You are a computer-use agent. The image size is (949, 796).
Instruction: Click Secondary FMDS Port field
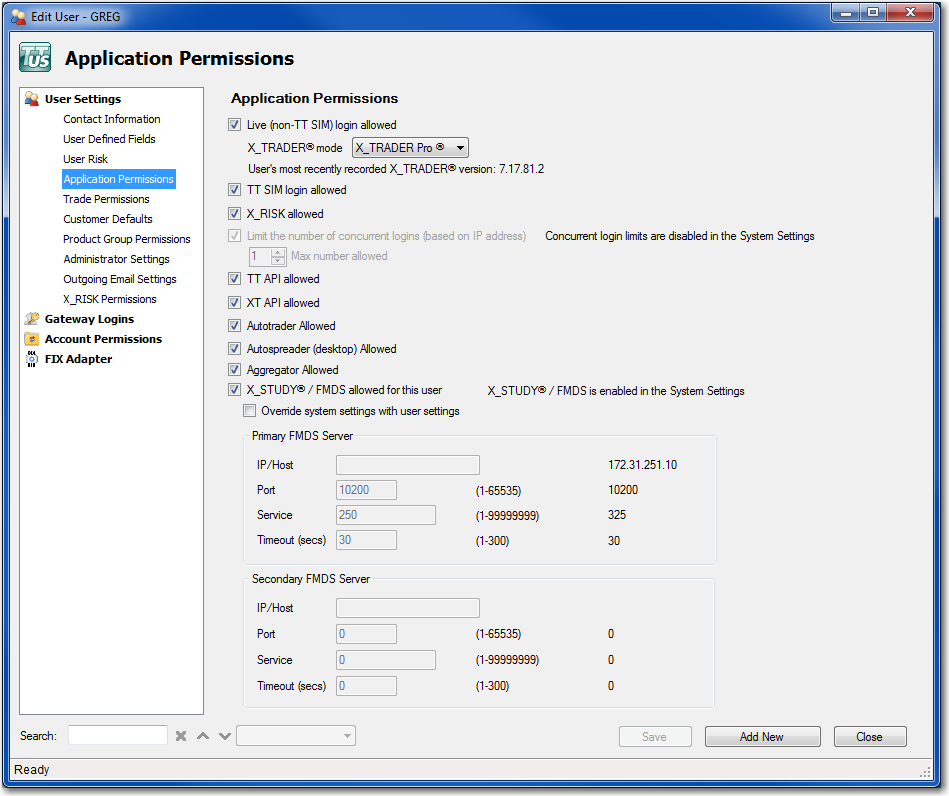tap(367, 634)
